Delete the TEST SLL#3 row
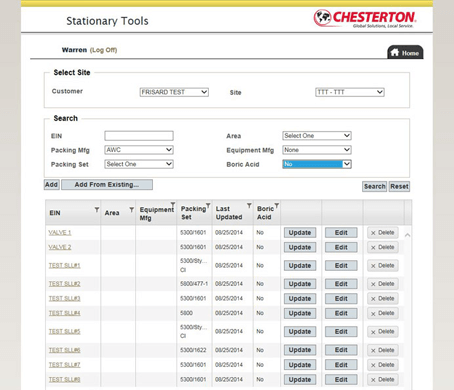Screen dimensions: 454x390 (x=383, y=299)
